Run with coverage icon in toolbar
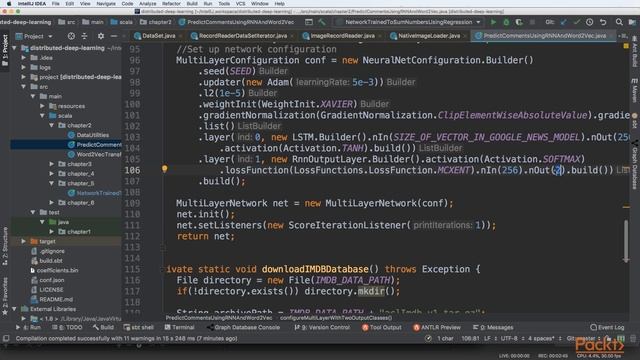 (x=519, y=22)
